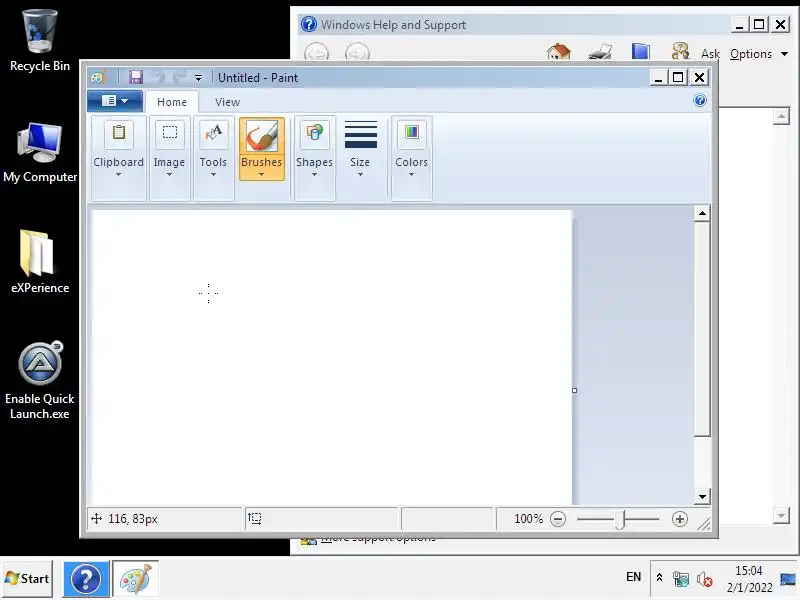Click the Show desktop icon in tray corner
Viewport: 800px width, 600px height.
coord(788,579)
